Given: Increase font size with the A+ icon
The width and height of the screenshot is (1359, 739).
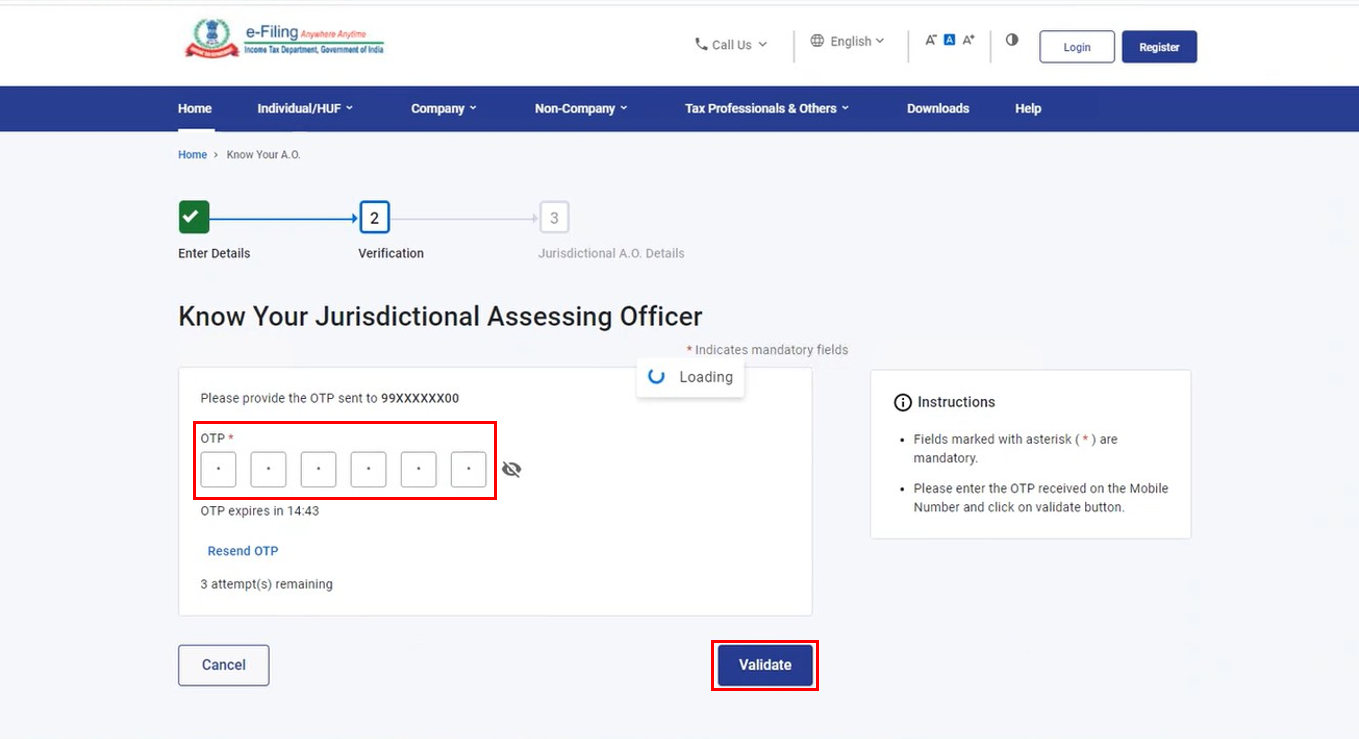Looking at the screenshot, I should [968, 40].
